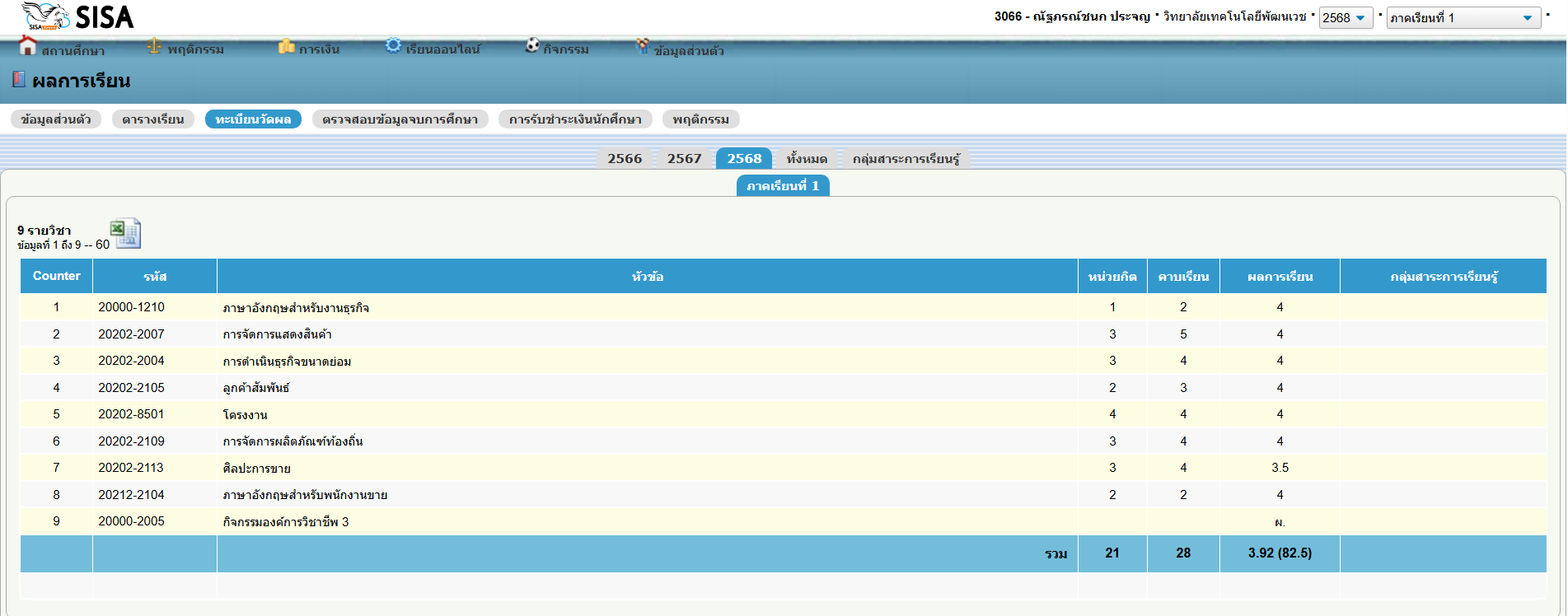1568x616 pixels.
Task: Expand the ภาคเรียนที่ 1 semester dropdown
Action: pos(1463,18)
